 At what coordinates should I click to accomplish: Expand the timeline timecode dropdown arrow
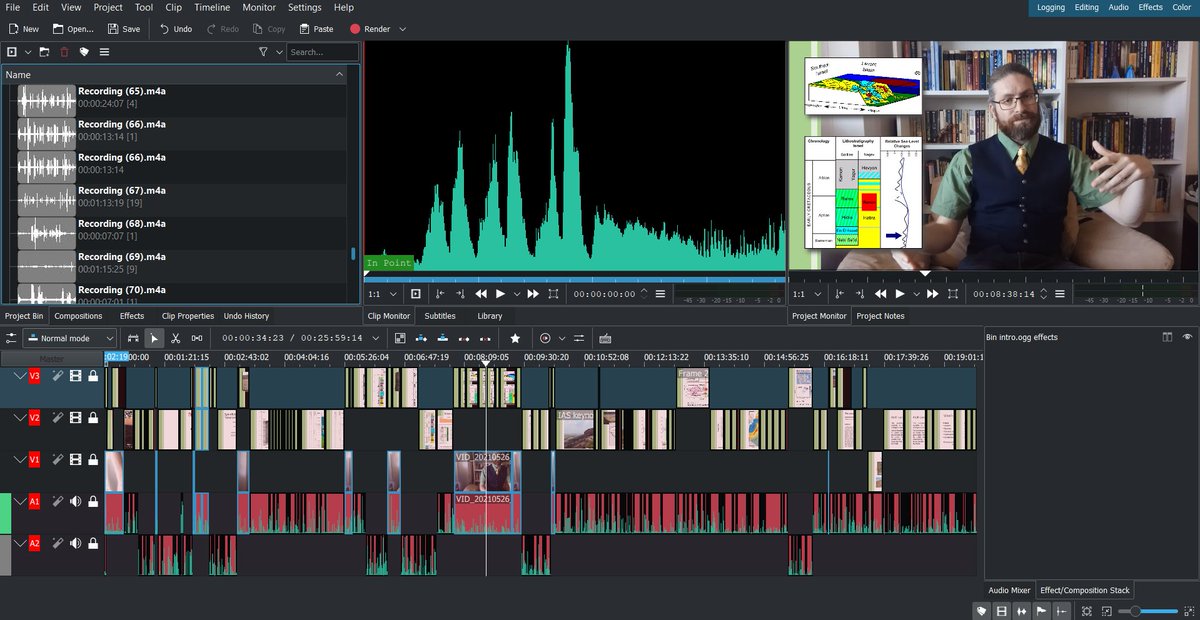click(376, 338)
